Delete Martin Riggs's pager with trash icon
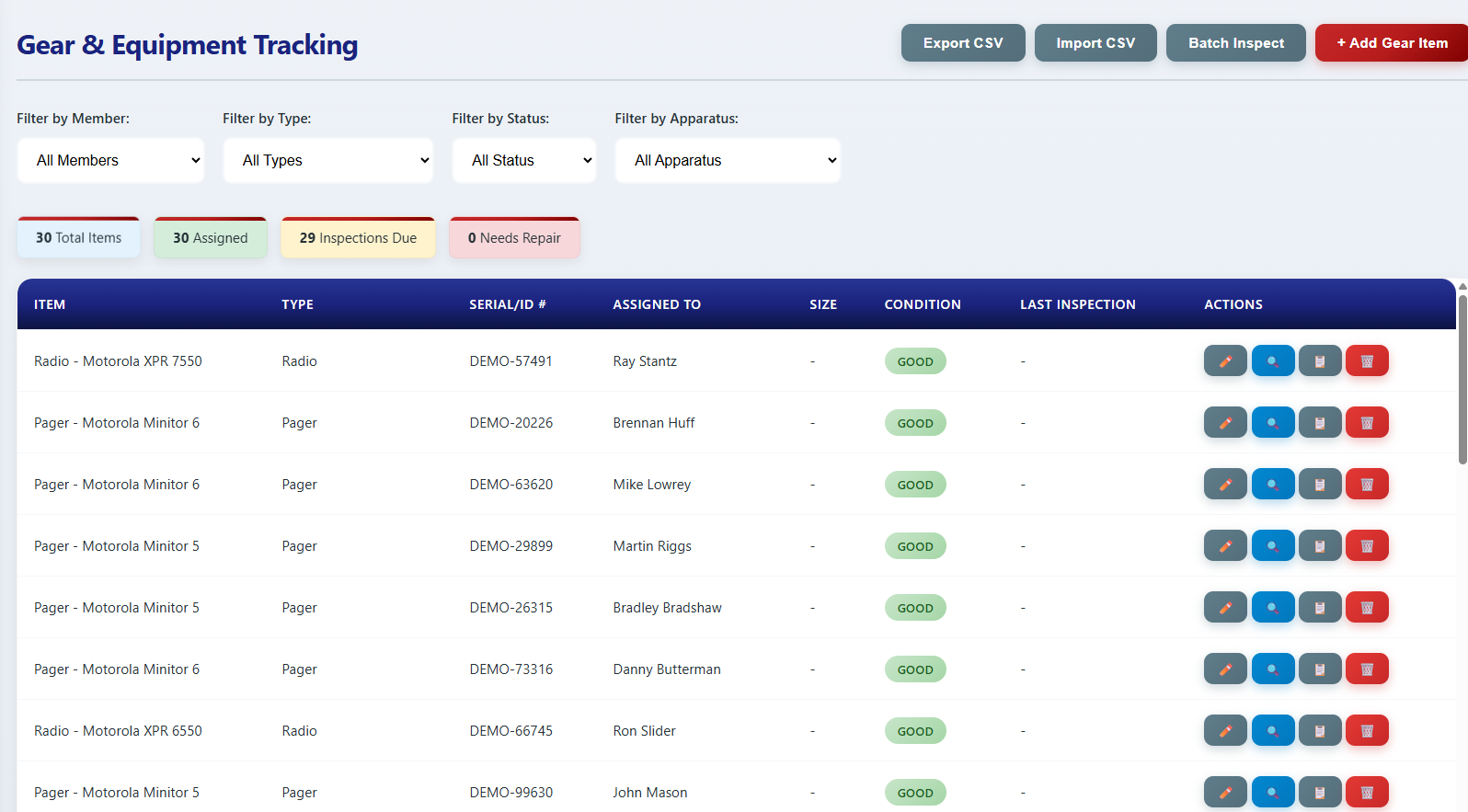This screenshot has height=812, width=1468. (x=1367, y=546)
